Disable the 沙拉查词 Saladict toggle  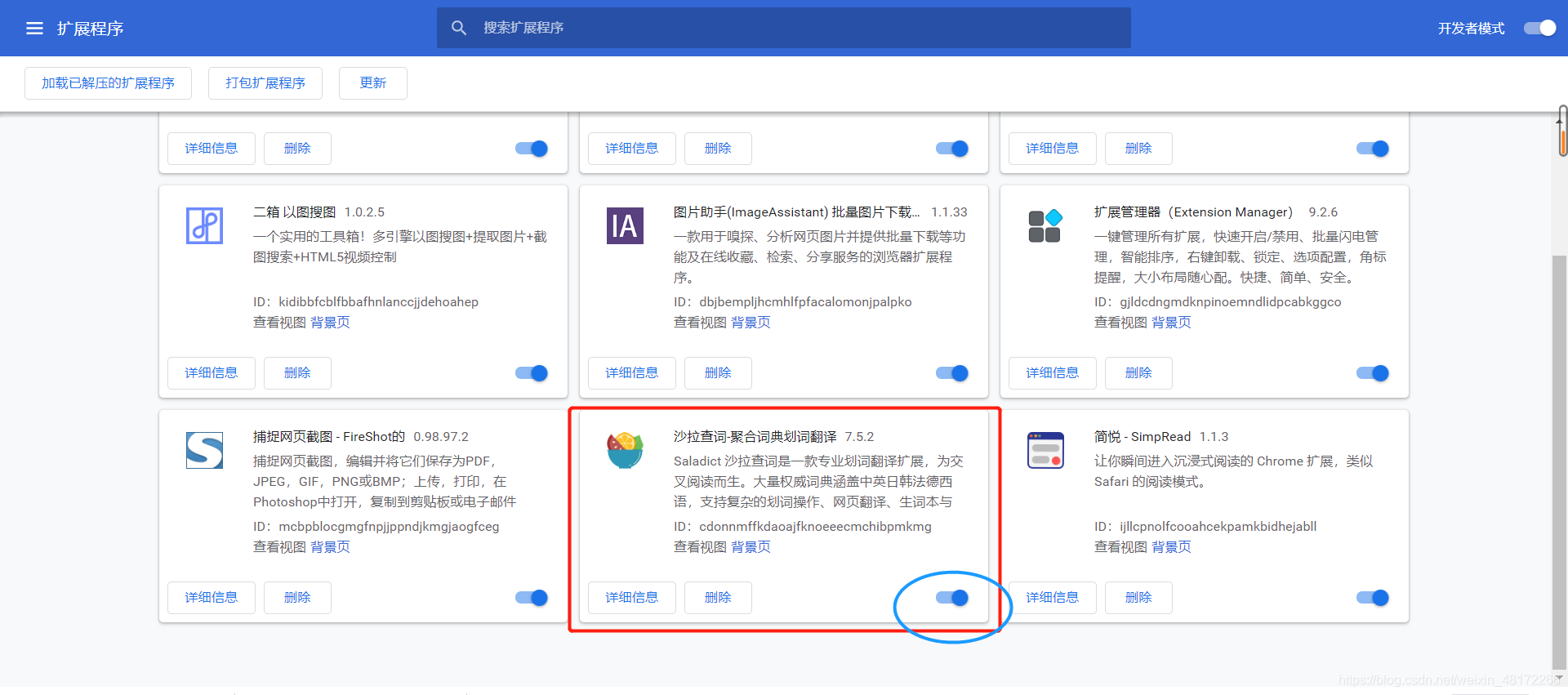[952, 598]
